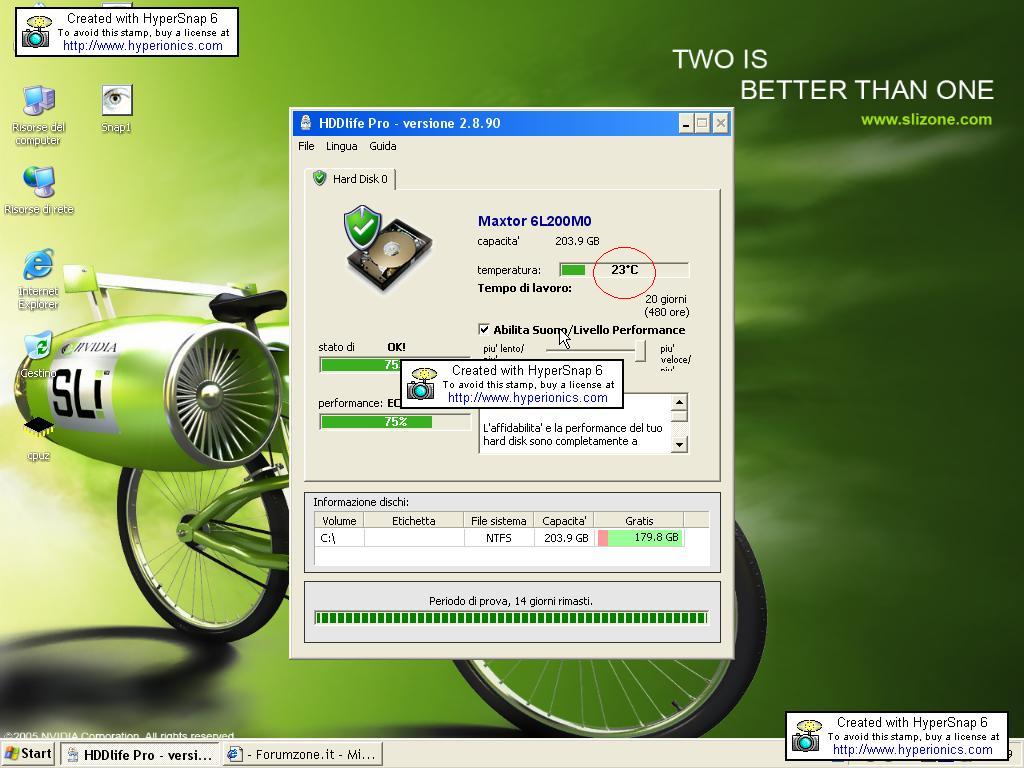Click the Maxtor 6L200M0 model name
The image size is (1024, 768).
(534, 221)
